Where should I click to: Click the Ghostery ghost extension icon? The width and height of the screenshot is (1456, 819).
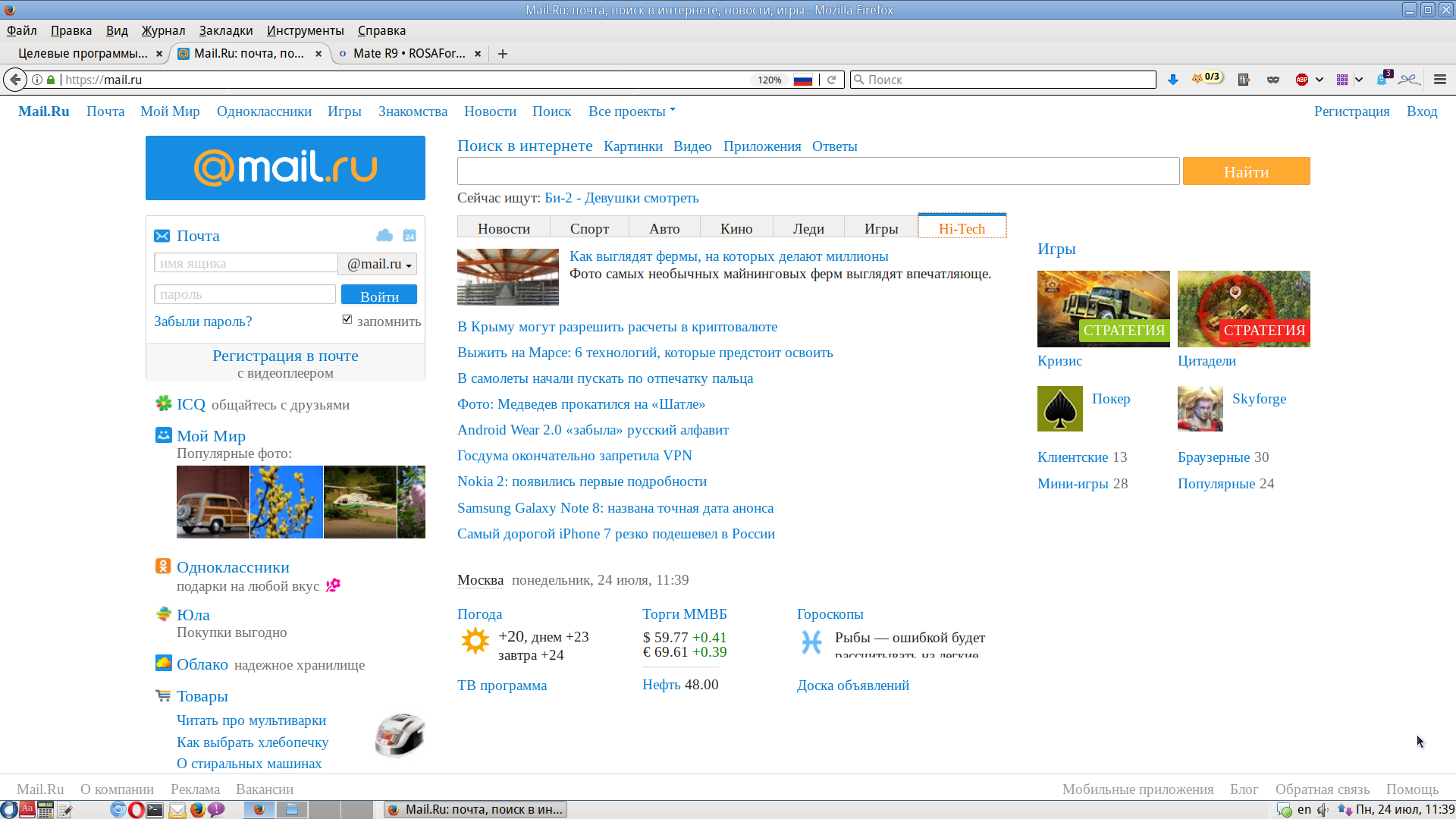(1383, 79)
